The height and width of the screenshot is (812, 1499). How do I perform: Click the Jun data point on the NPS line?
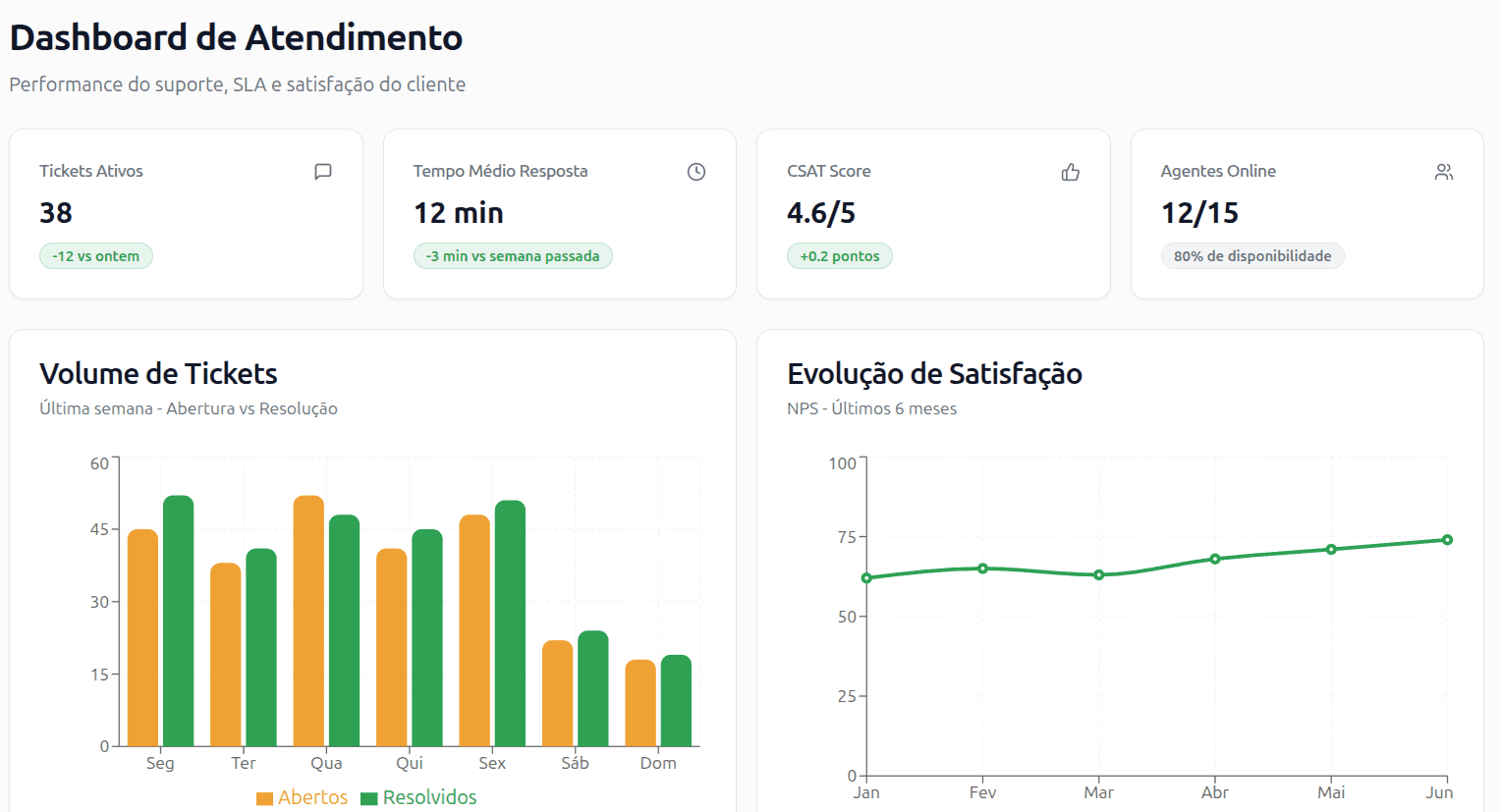coord(1445,539)
